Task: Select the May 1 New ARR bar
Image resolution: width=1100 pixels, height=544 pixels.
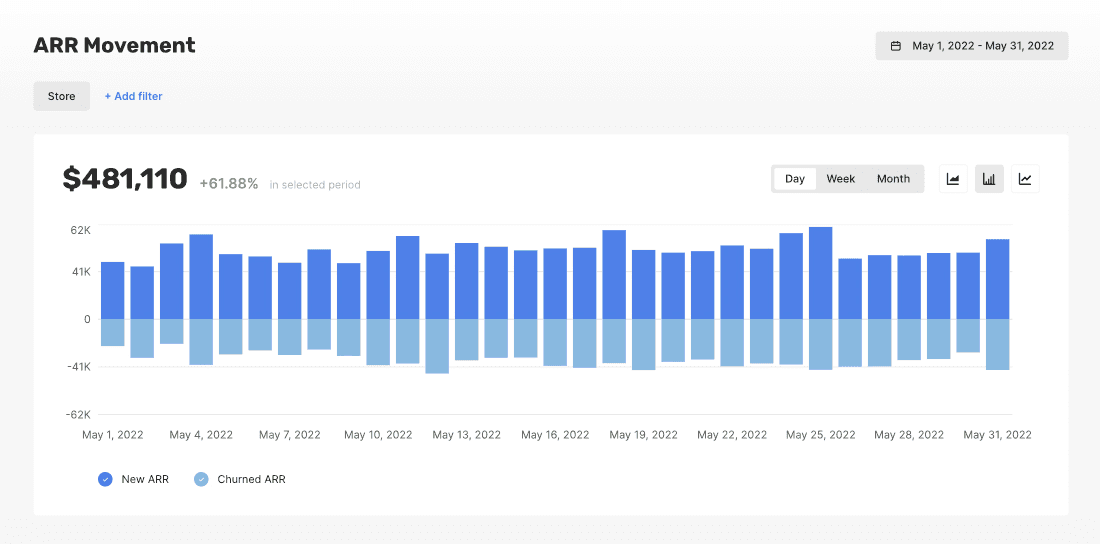Action: 113,291
